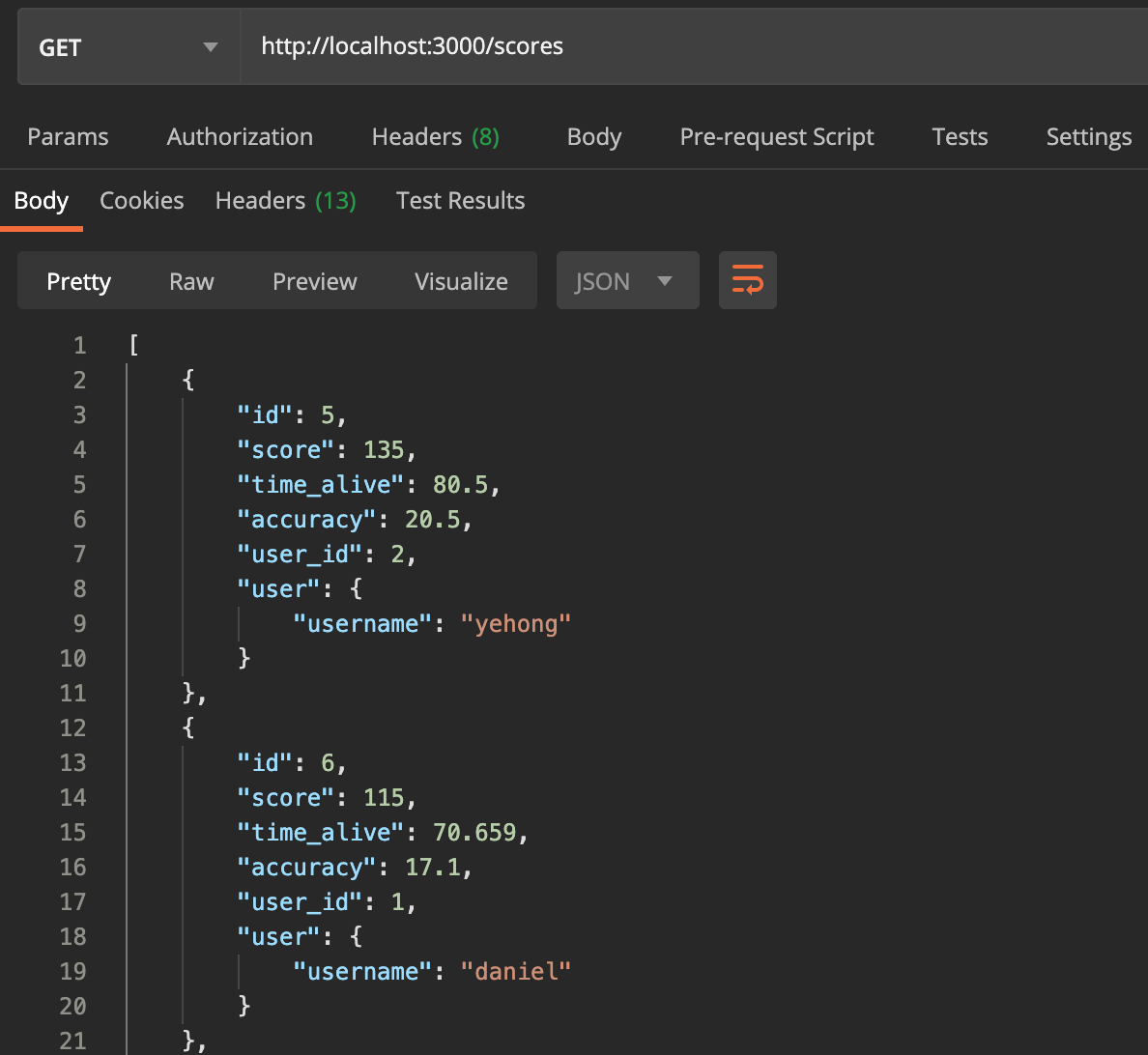Select the Pretty view tab
This screenshot has width=1148, height=1055.
click(78, 280)
